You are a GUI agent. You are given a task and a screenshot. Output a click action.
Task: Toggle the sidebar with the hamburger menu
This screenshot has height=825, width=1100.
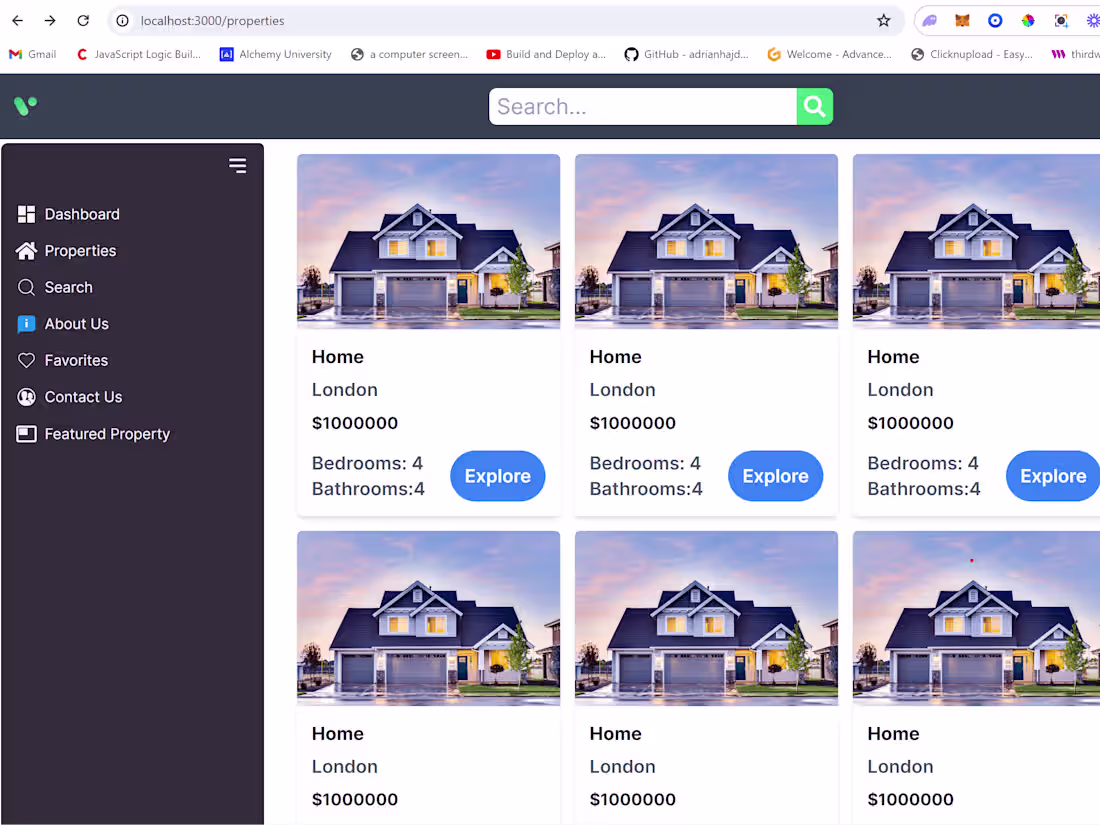click(x=237, y=165)
